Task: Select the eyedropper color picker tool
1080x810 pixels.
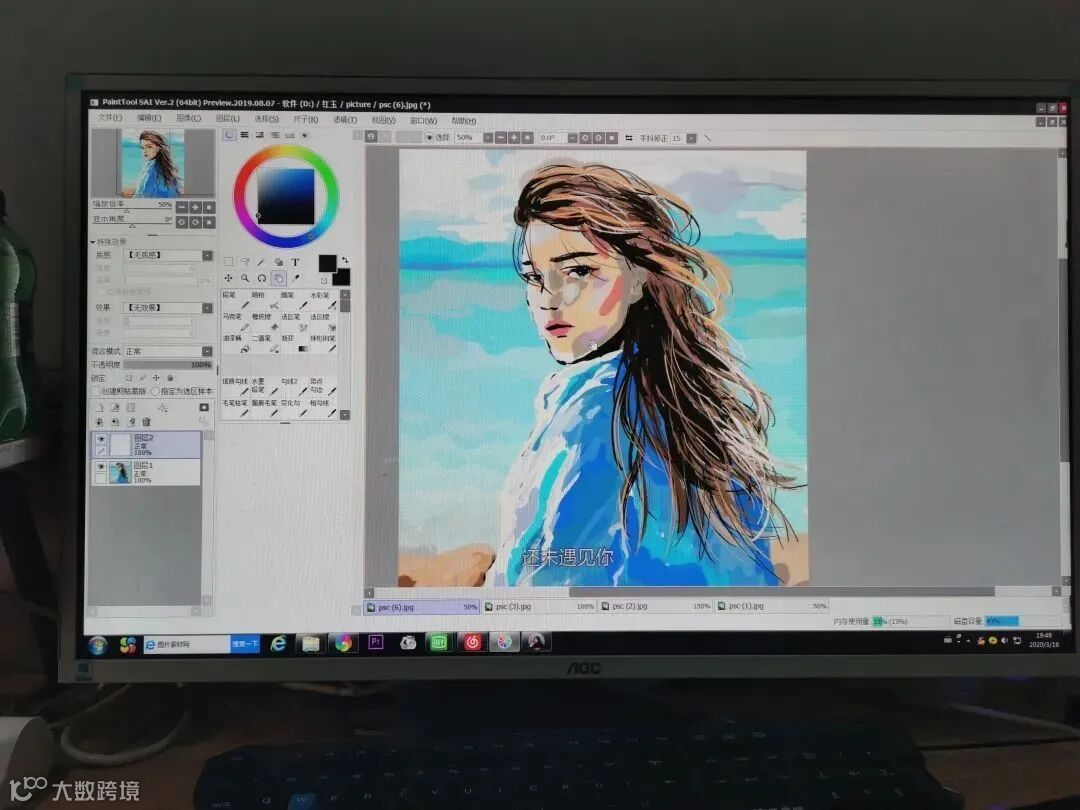Action: 295,278
